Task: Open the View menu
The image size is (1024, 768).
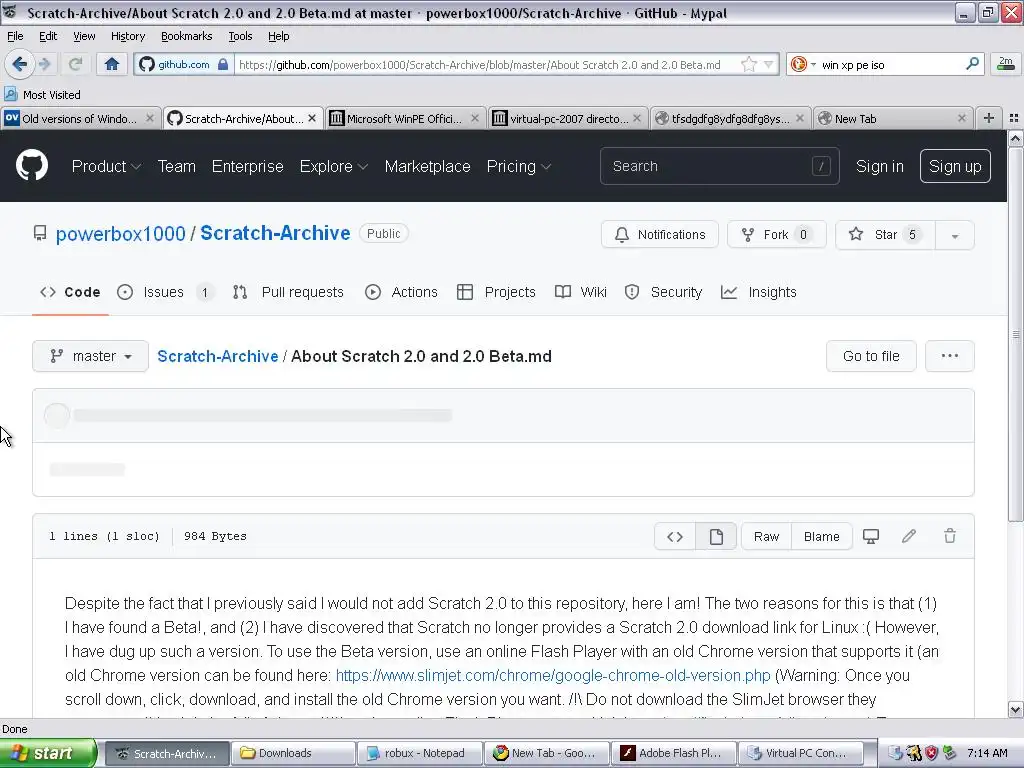Action: 84,36
